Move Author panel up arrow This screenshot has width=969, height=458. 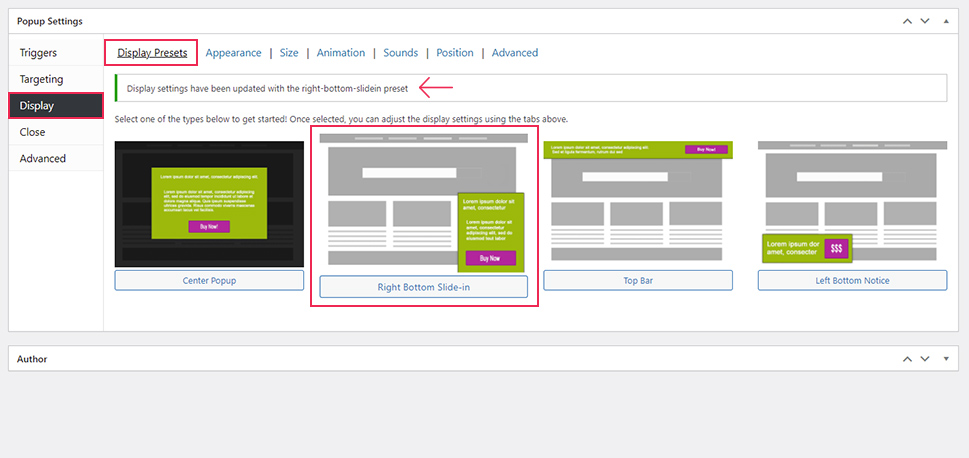[907, 359]
